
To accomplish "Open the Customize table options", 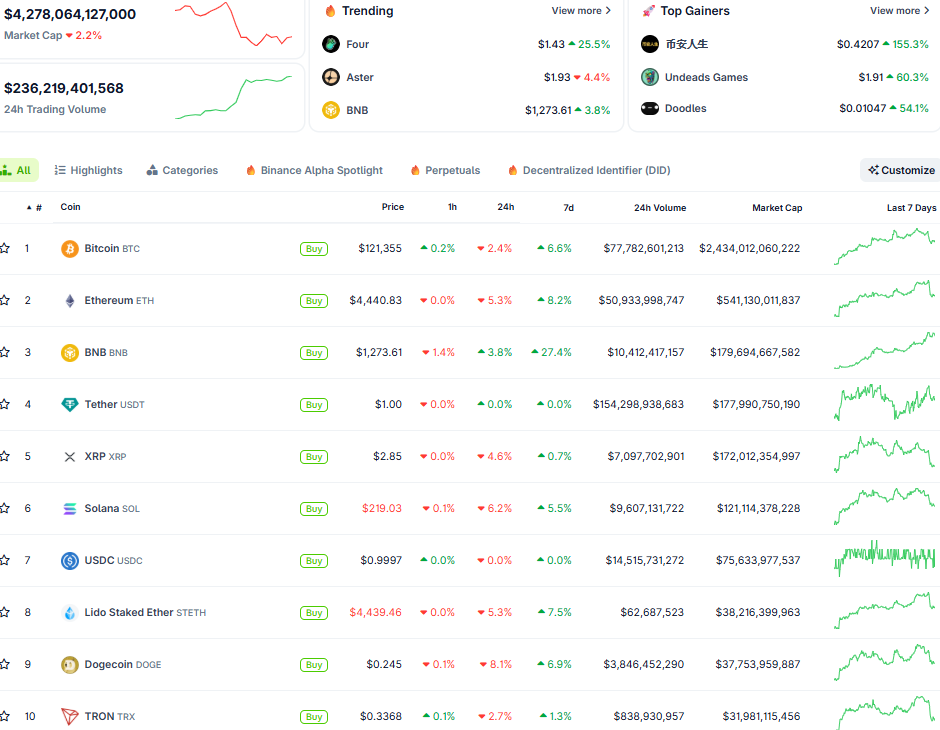I will click(x=901, y=170).
